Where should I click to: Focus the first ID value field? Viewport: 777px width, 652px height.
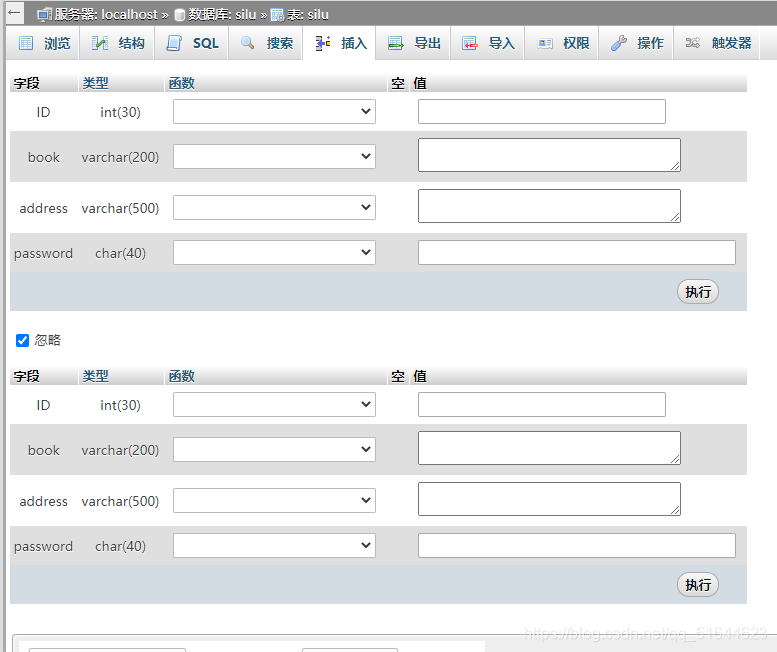pyautogui.click(x=542, y=111)
